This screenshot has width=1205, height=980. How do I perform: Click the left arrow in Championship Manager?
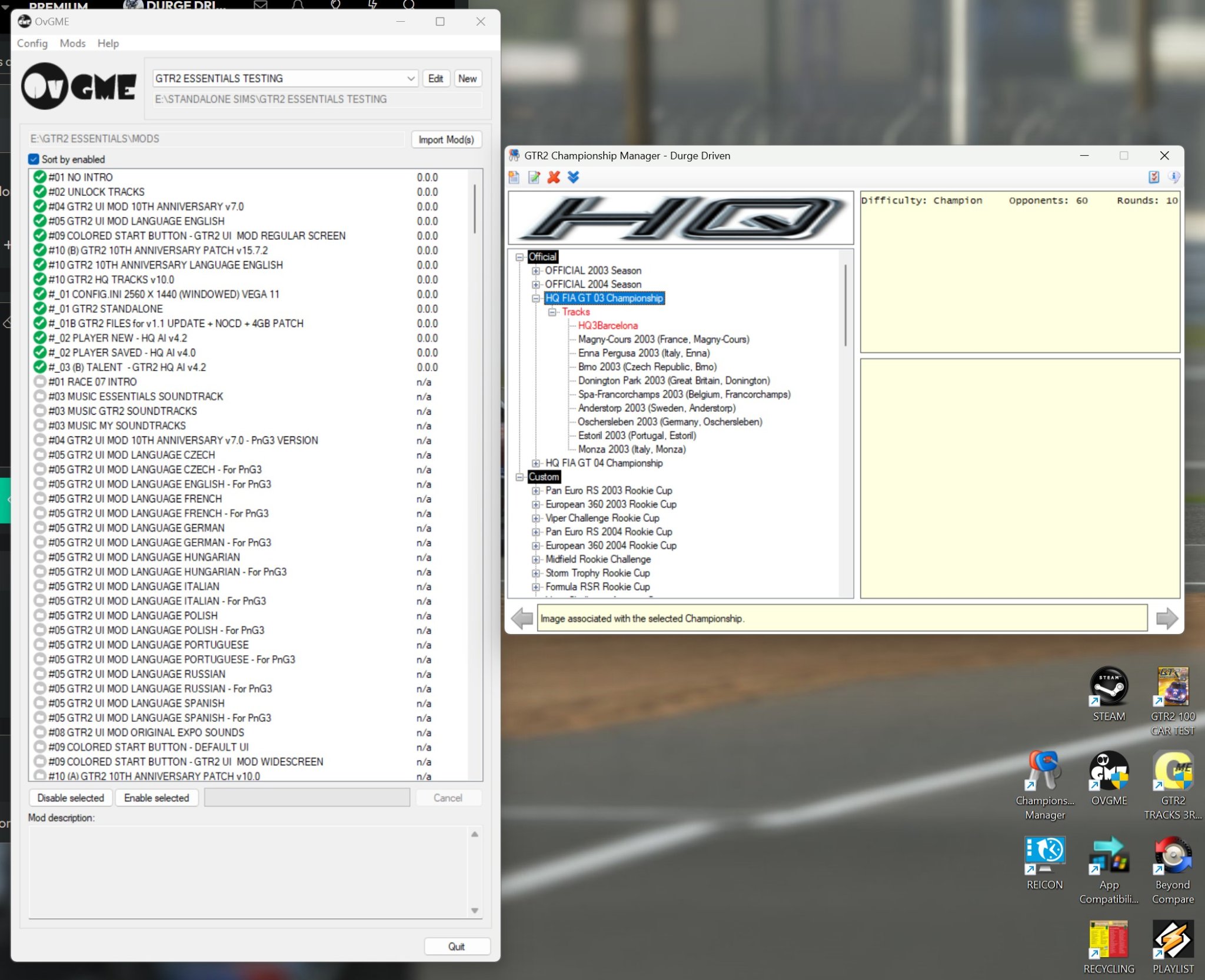coord(522,618)
